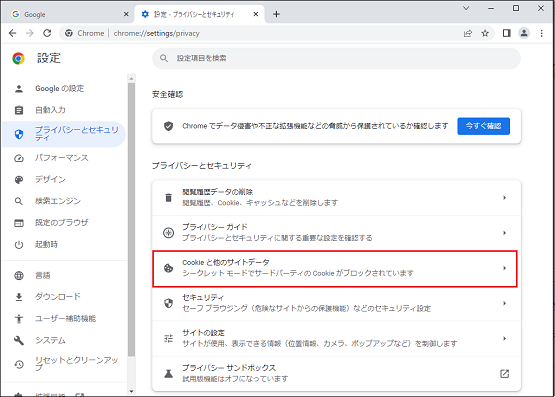Select the 設定 プライバシーとセキュリティ tab
The width and height of the screenshot is (555, 397).
click(200, 14)
